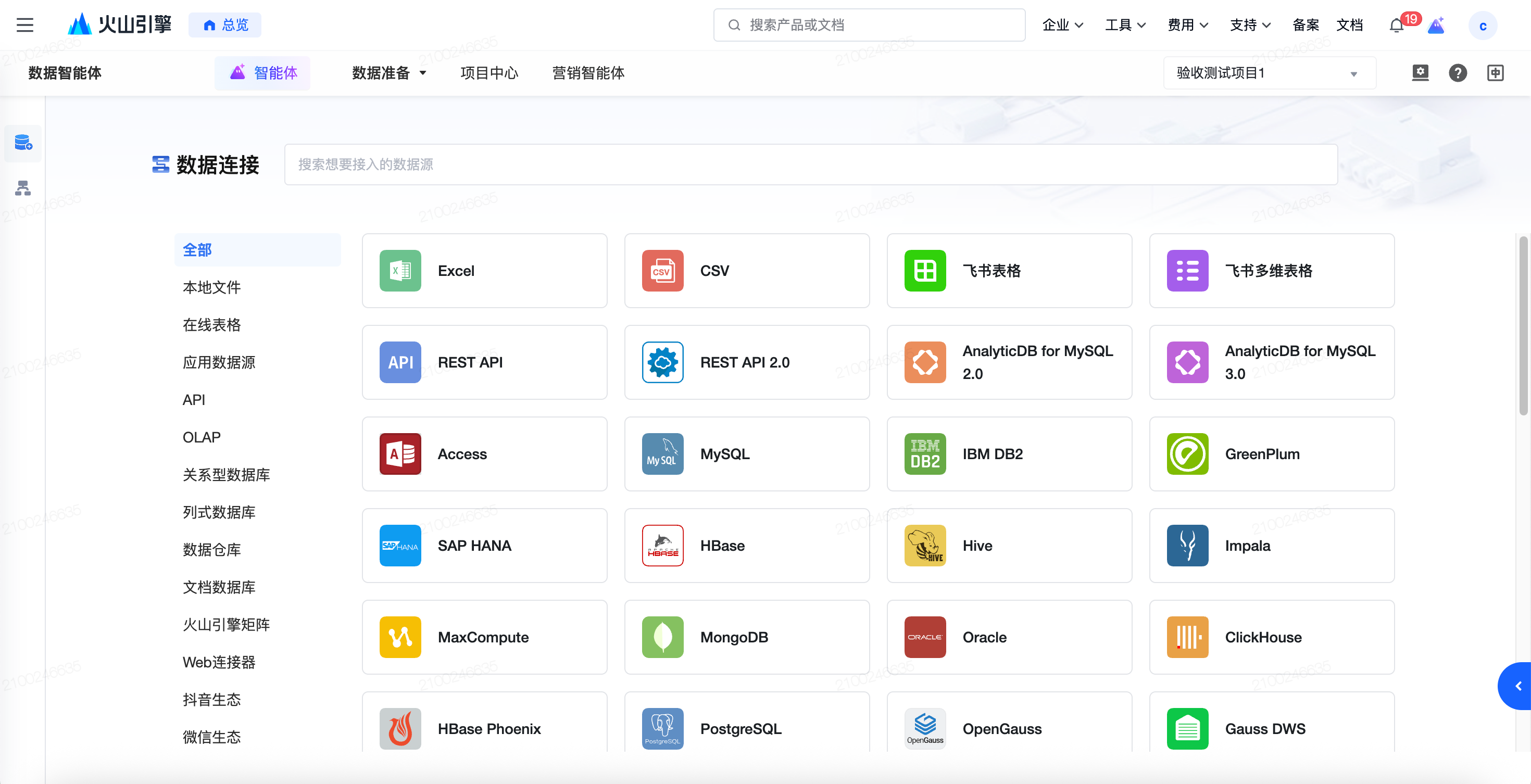Focus the 搜索想要接入的数据源 search field

[x=811, y=165]
